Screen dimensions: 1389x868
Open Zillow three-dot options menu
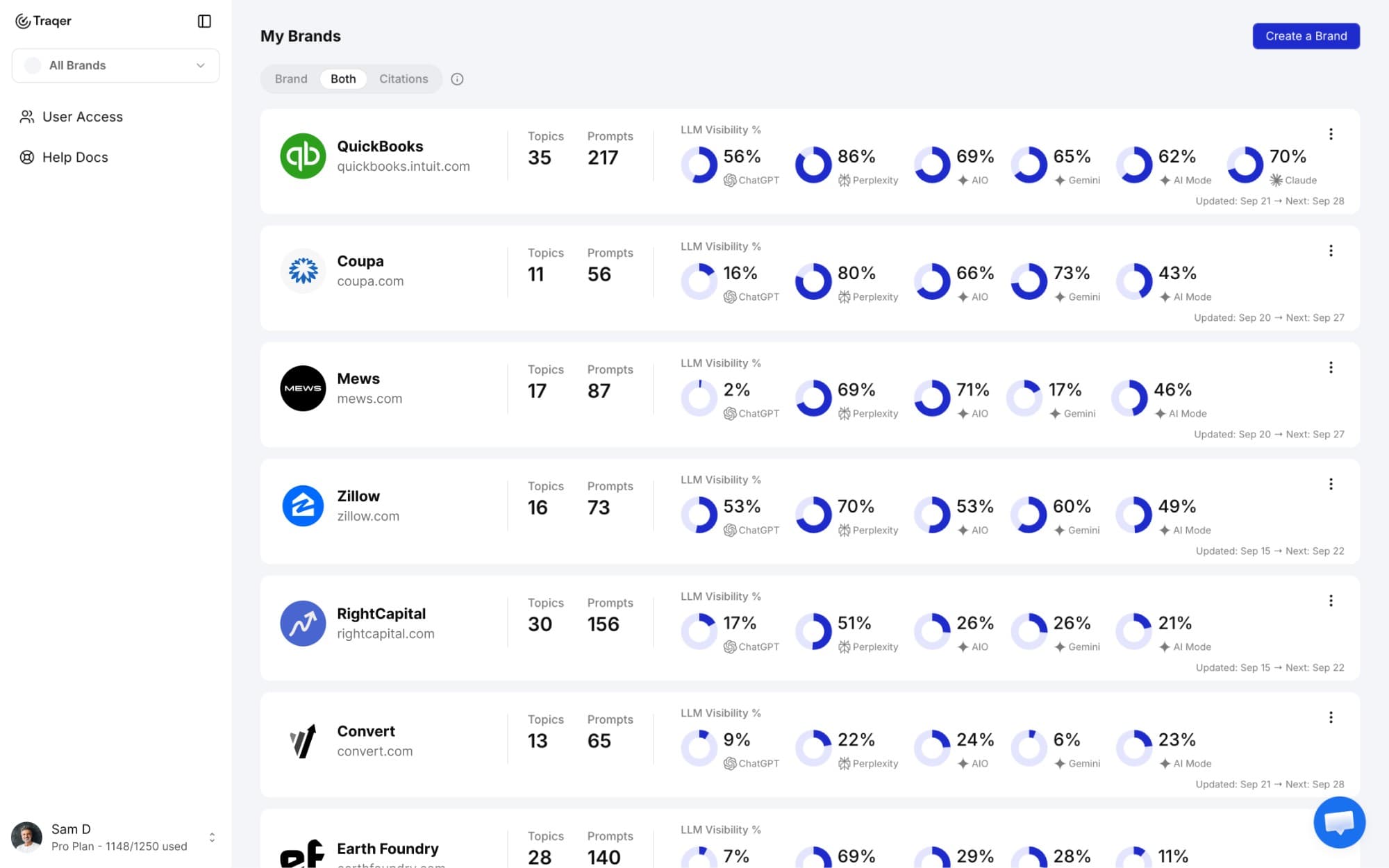[1331, 484]
